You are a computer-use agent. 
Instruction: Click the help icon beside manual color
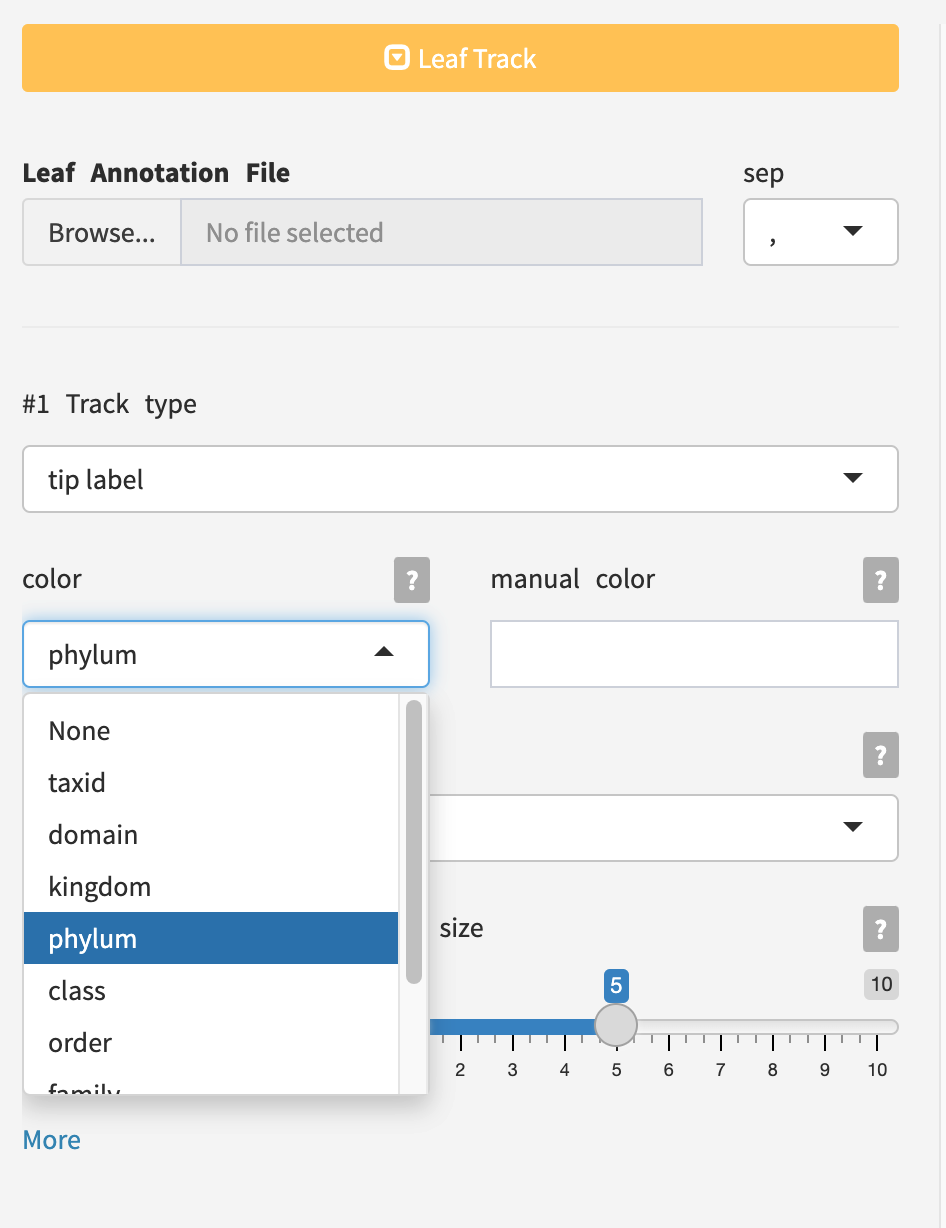coord(880,580)
